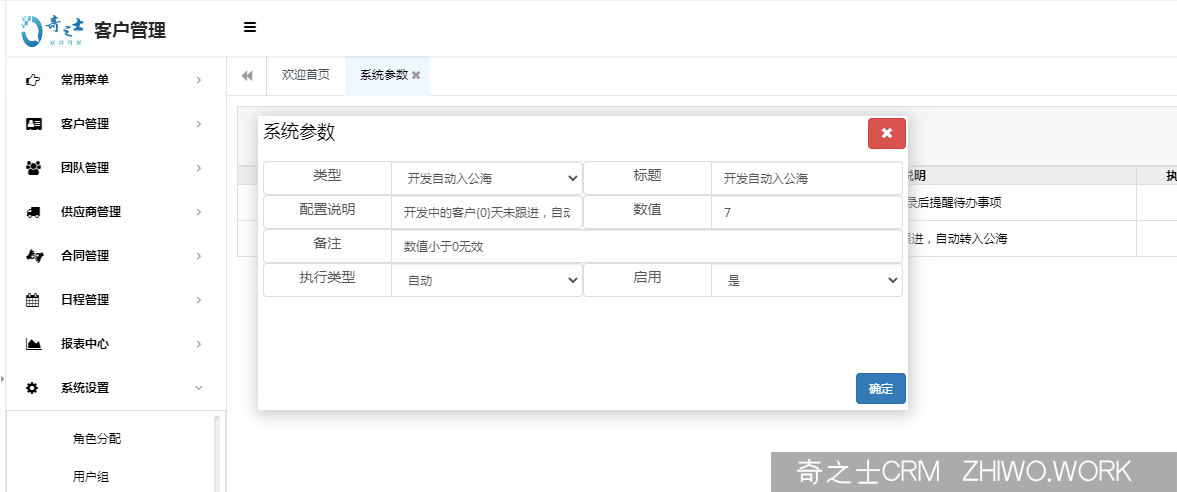
Task: Click the 数值 input field
Action: pos(806,213)
